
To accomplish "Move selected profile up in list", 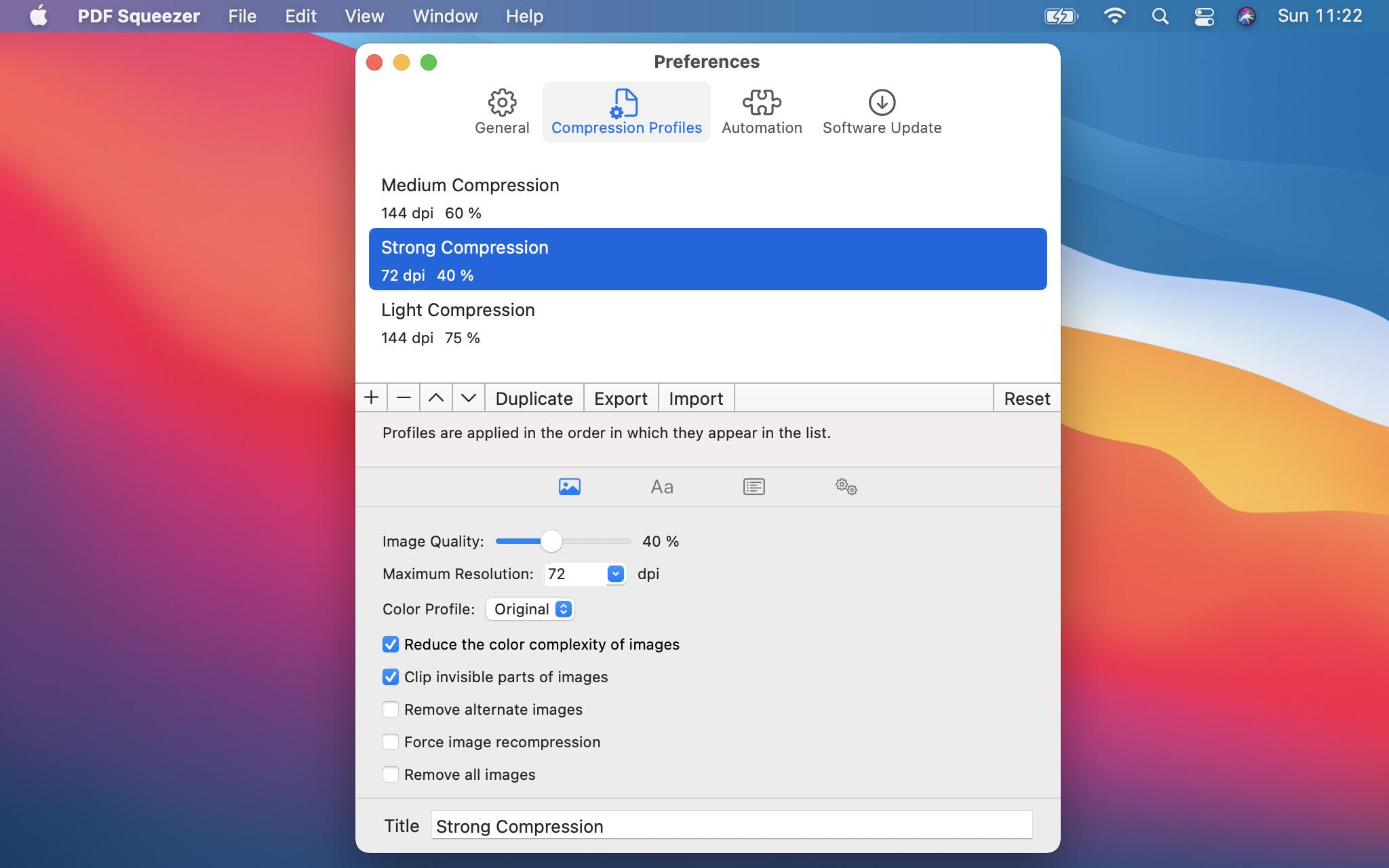I will point(436,398).
